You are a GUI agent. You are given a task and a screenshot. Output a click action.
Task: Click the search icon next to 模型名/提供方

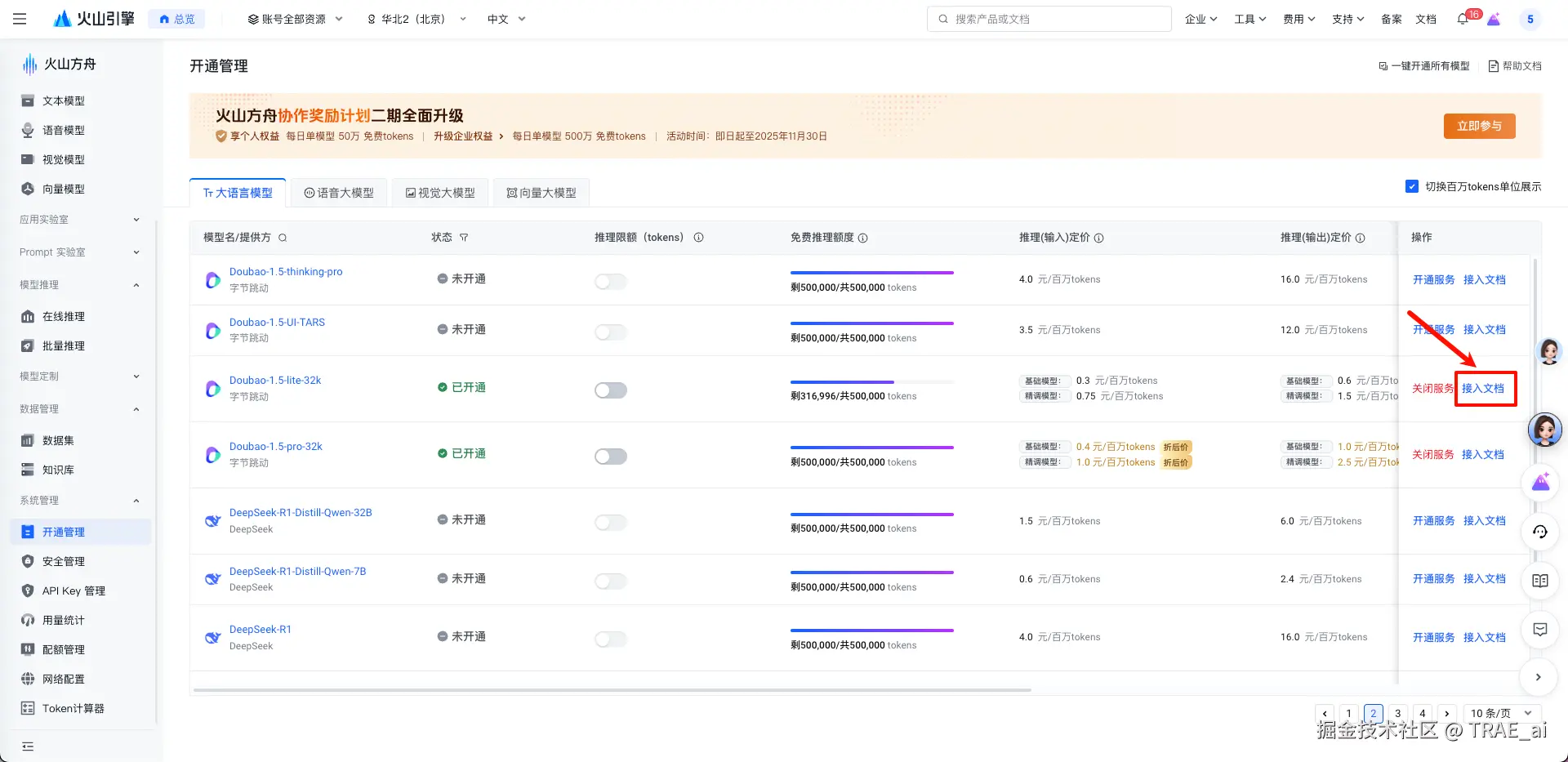tap(283, 238)
